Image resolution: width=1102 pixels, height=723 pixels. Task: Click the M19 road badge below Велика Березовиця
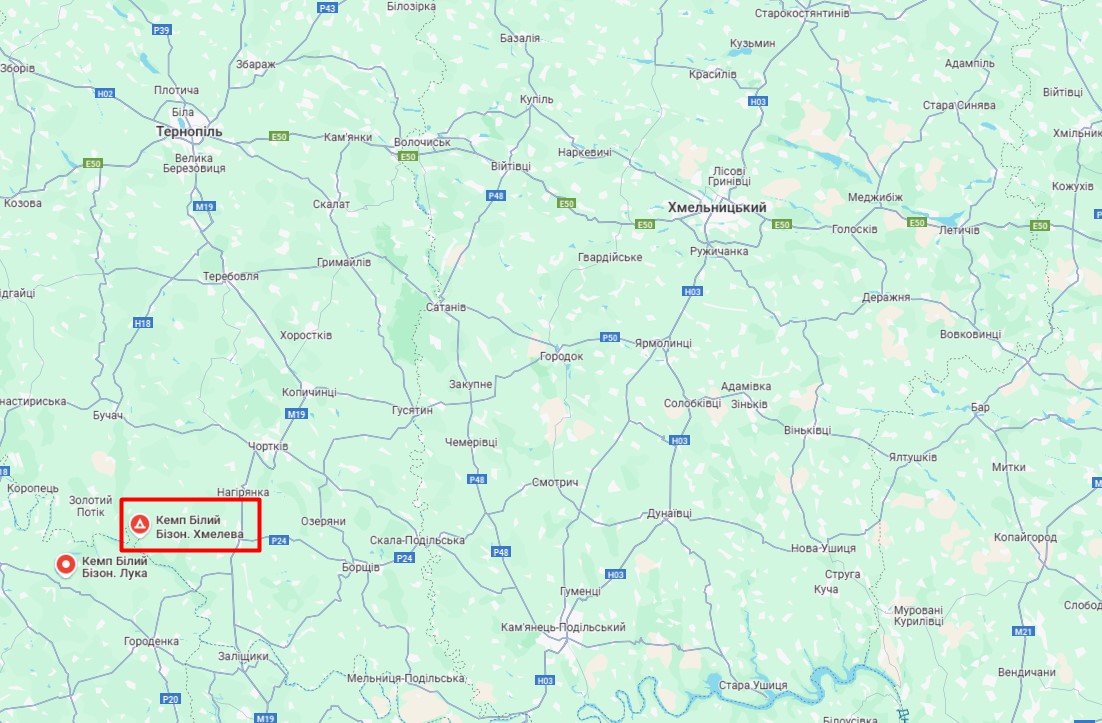coord(205,207)
